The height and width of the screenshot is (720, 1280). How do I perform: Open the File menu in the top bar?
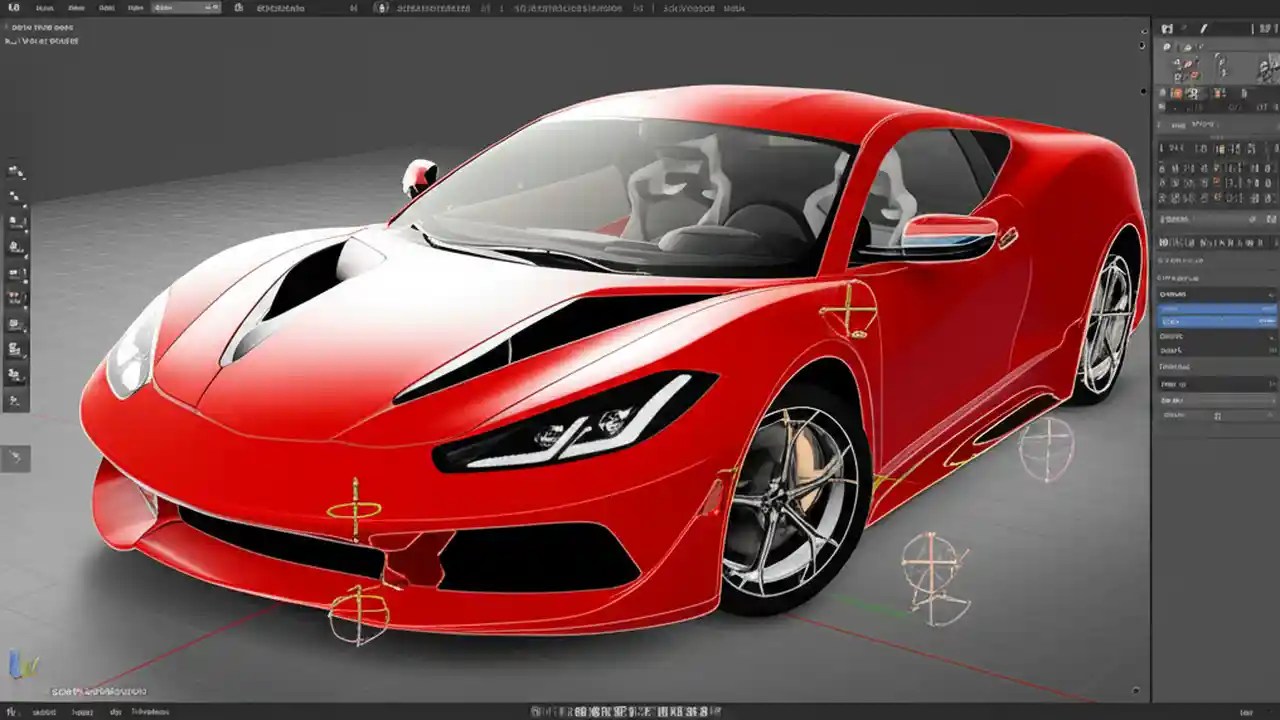point(44,7)
